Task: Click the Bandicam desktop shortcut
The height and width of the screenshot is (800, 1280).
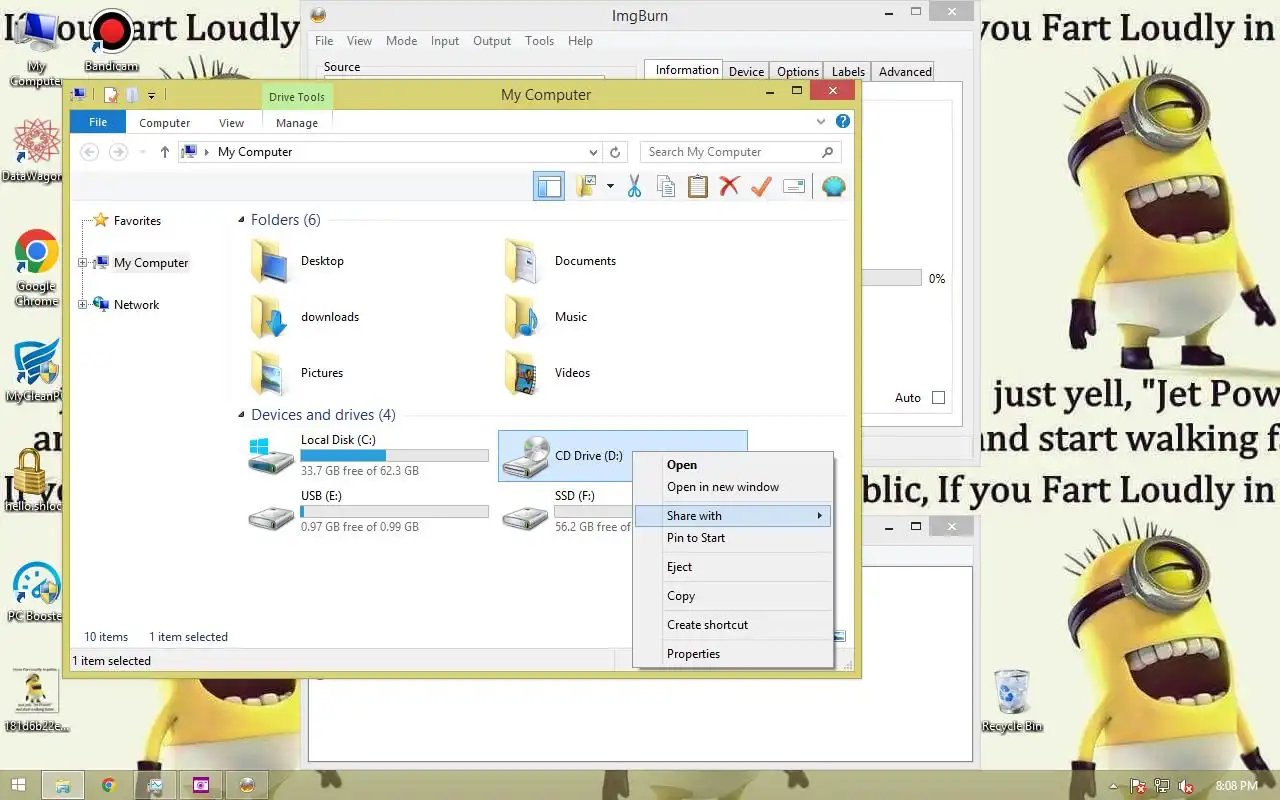Action: pyautogui.click(x=111, y=40)
